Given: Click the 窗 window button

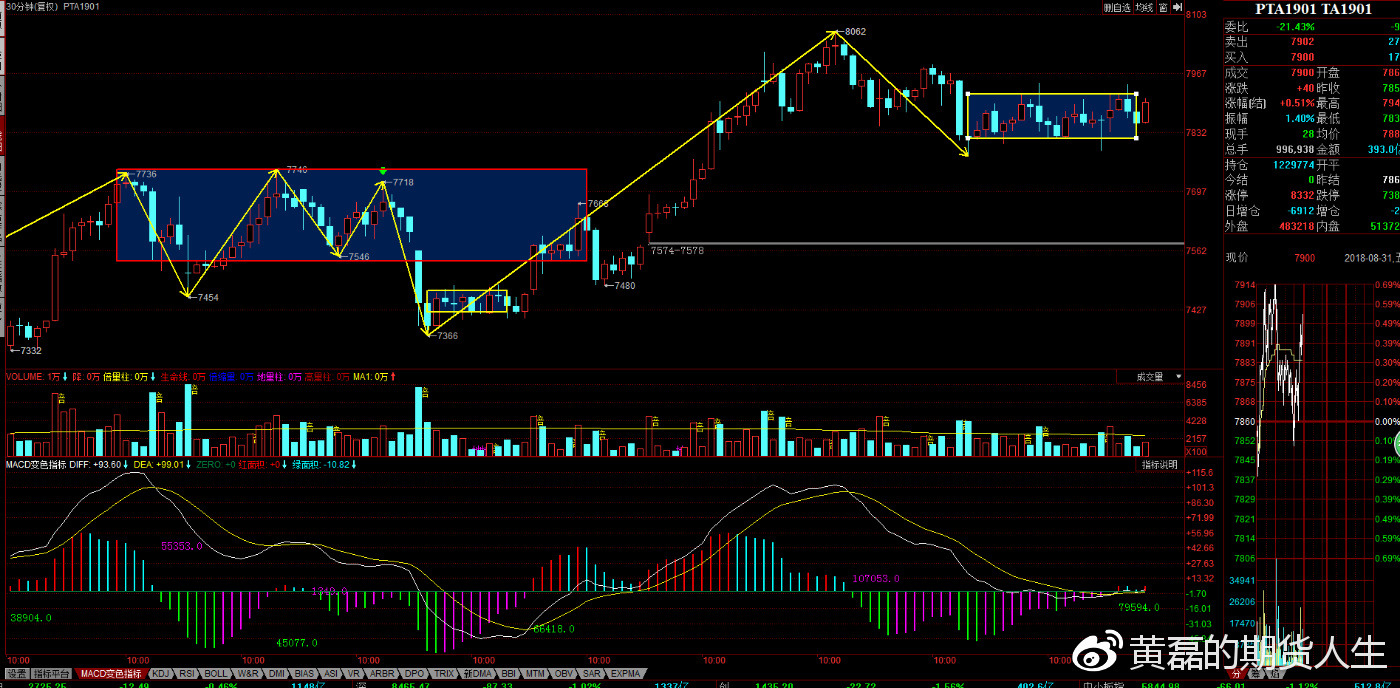Looking at the screenshot, I should pyautogui.click(x=1163, y=7).
